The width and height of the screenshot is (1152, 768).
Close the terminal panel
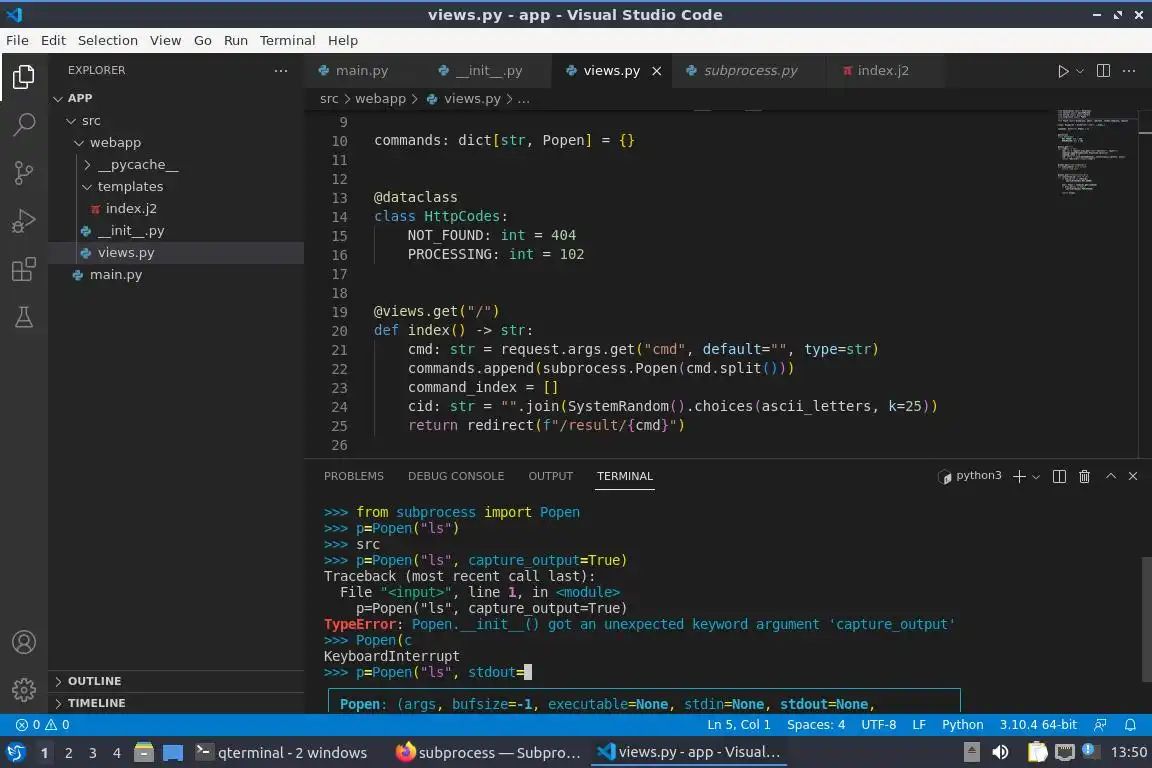tap(1133, 476)
